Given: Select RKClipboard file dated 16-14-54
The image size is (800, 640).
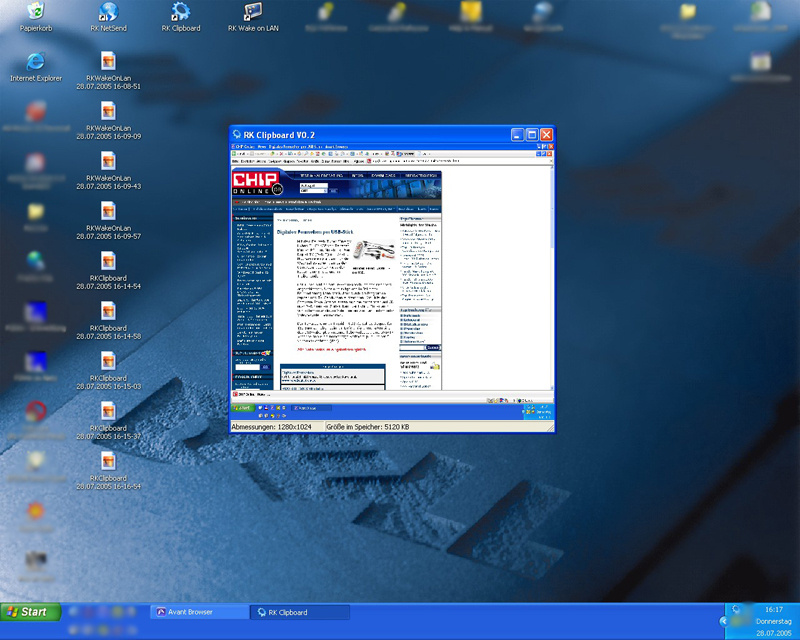Looking at the screenshot, I should (x=107, y=261).
